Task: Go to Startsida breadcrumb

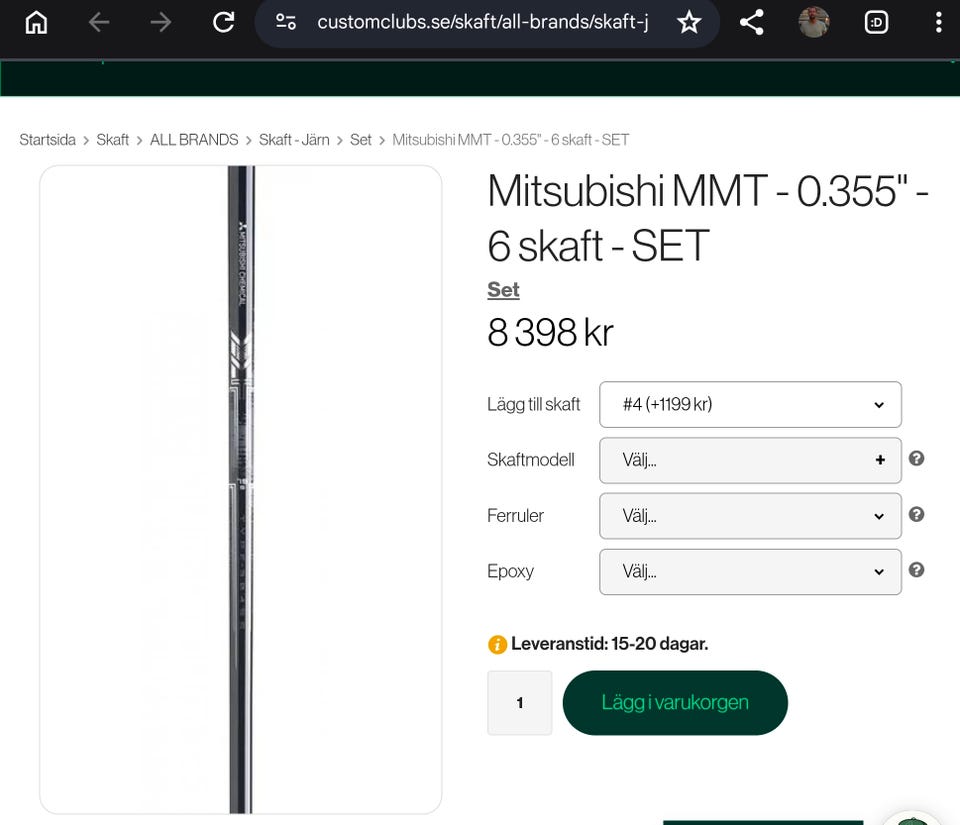Action: [x=47, y=140]
